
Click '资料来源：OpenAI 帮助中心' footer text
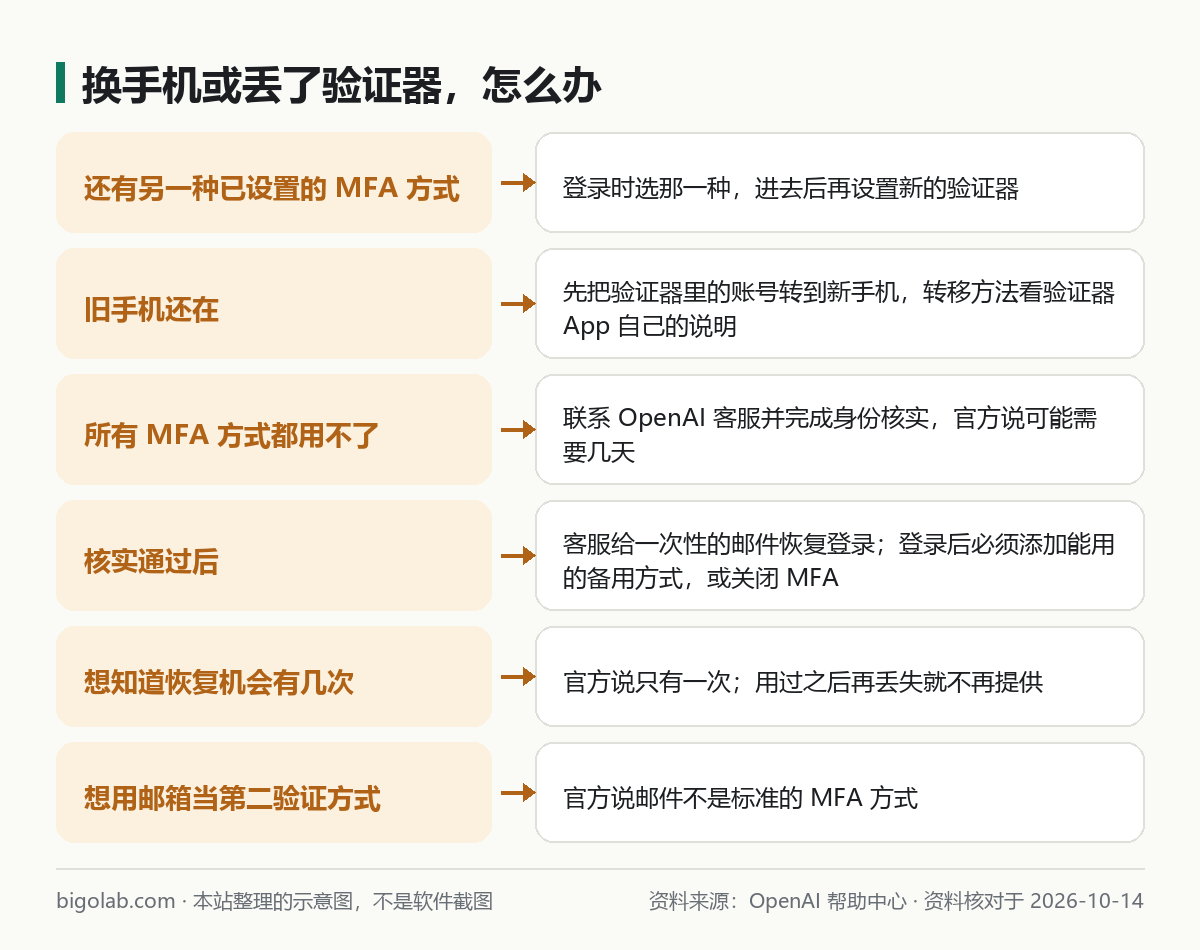pos(777,901)
